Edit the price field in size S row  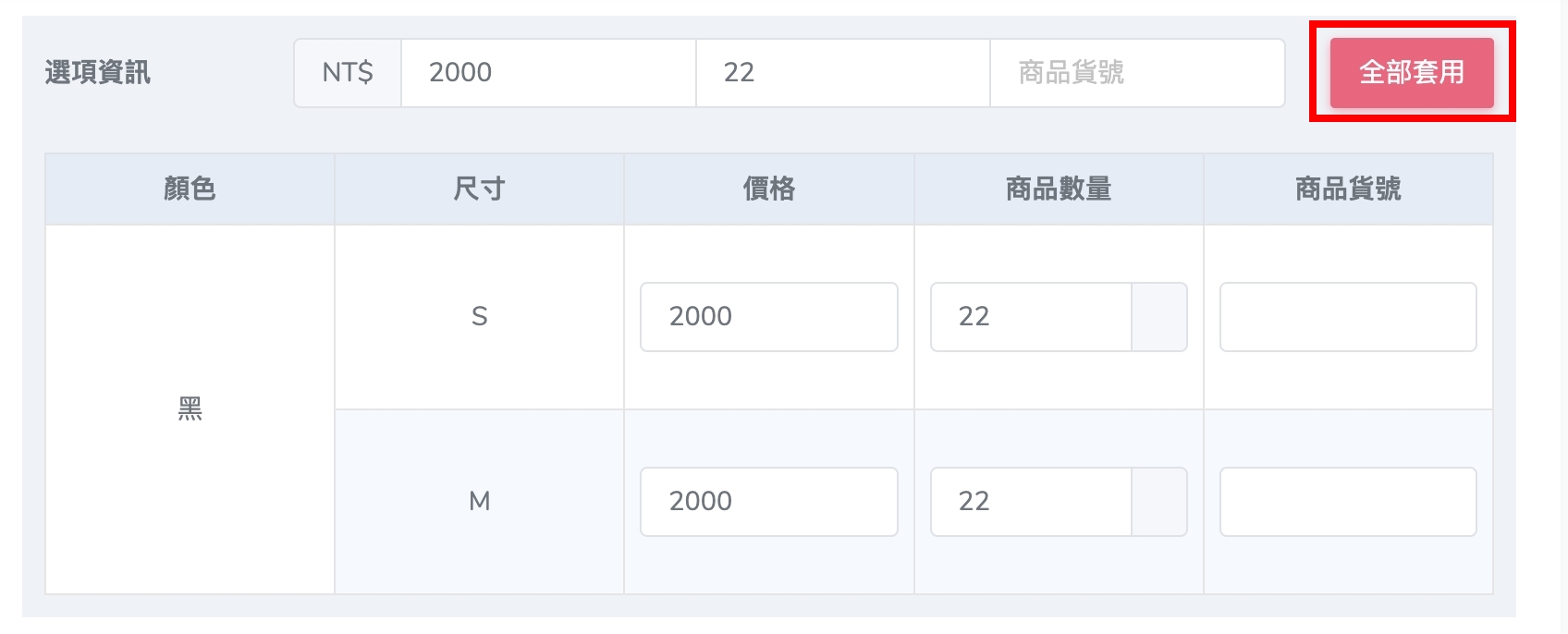[x=768, y=317]
